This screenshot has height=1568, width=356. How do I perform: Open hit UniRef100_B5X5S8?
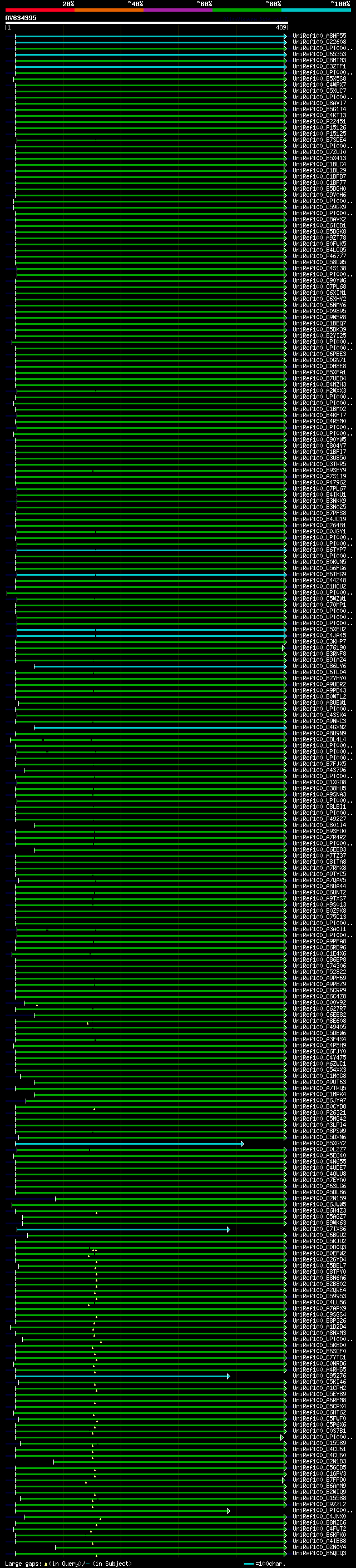click(x=319, y=78)
